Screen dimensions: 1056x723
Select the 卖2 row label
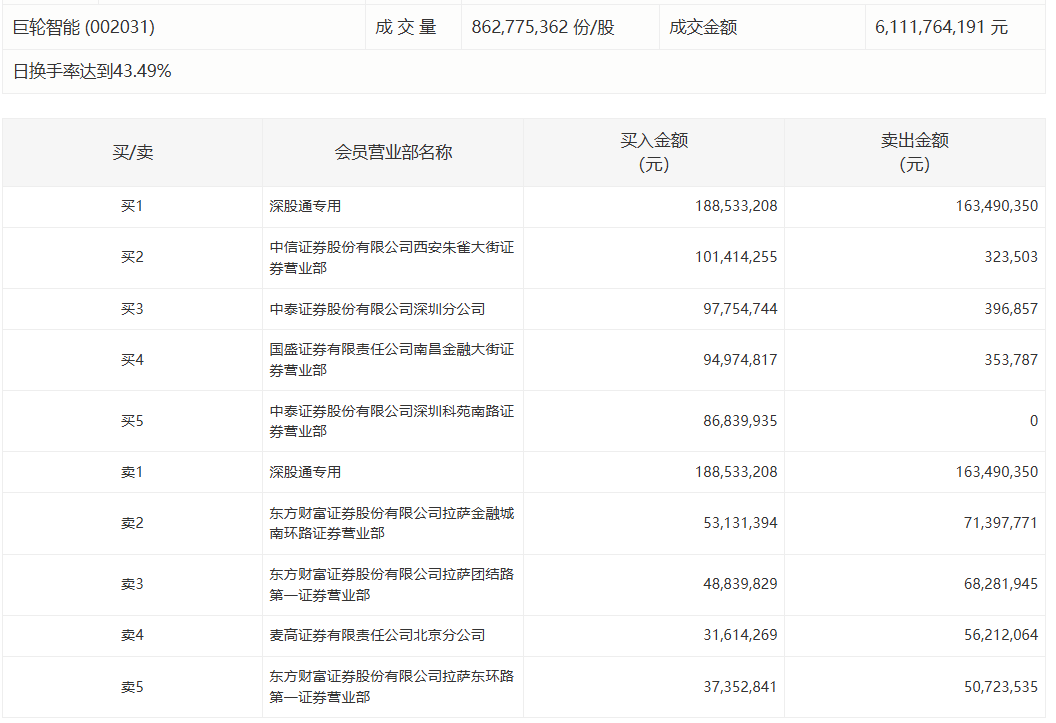132,523
